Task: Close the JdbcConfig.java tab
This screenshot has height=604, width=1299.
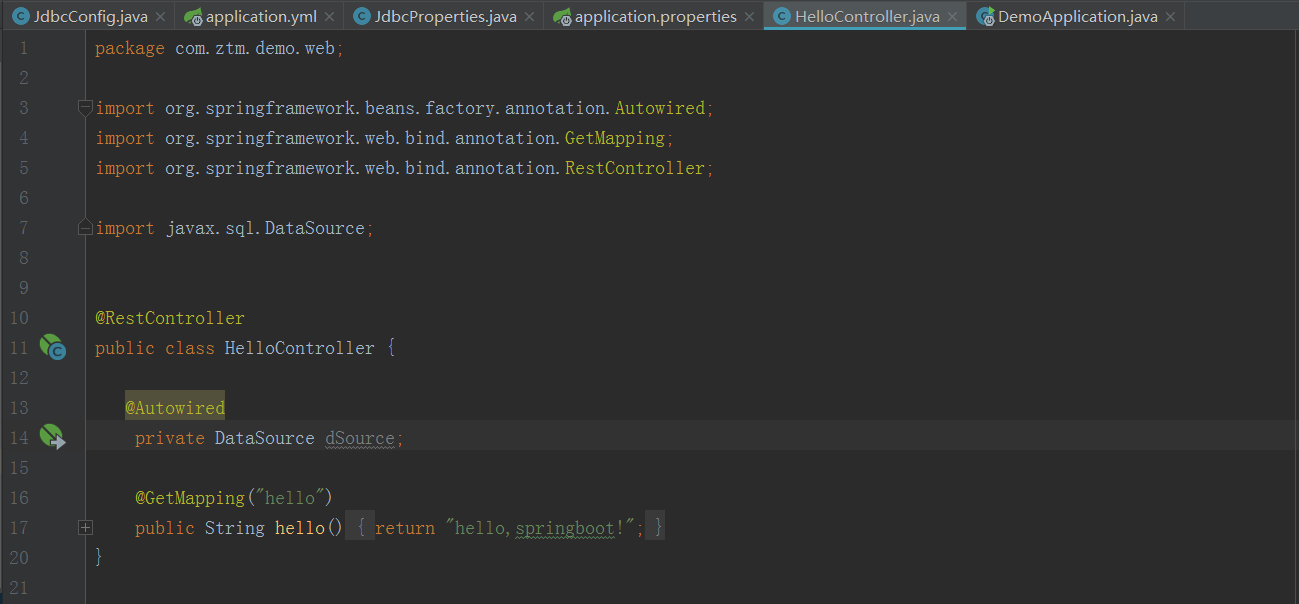Action: [161, 17]
